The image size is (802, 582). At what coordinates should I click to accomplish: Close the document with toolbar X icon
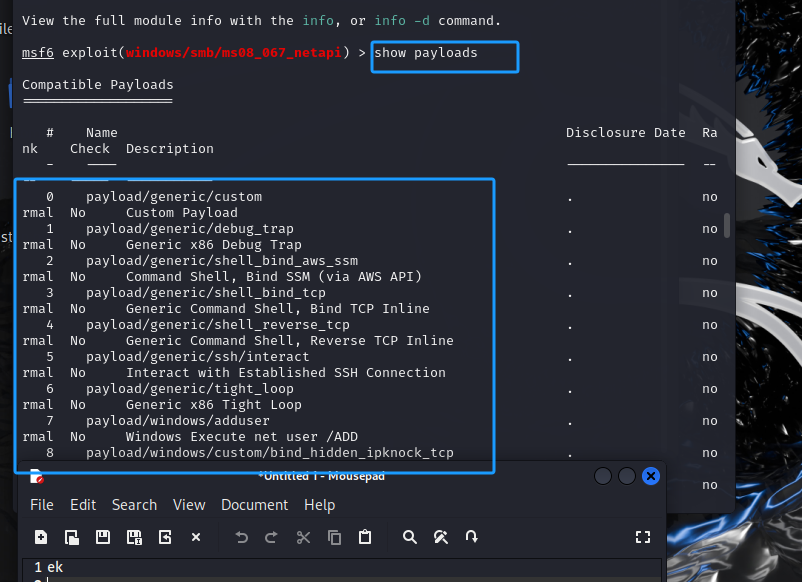(x=196, y=537)
